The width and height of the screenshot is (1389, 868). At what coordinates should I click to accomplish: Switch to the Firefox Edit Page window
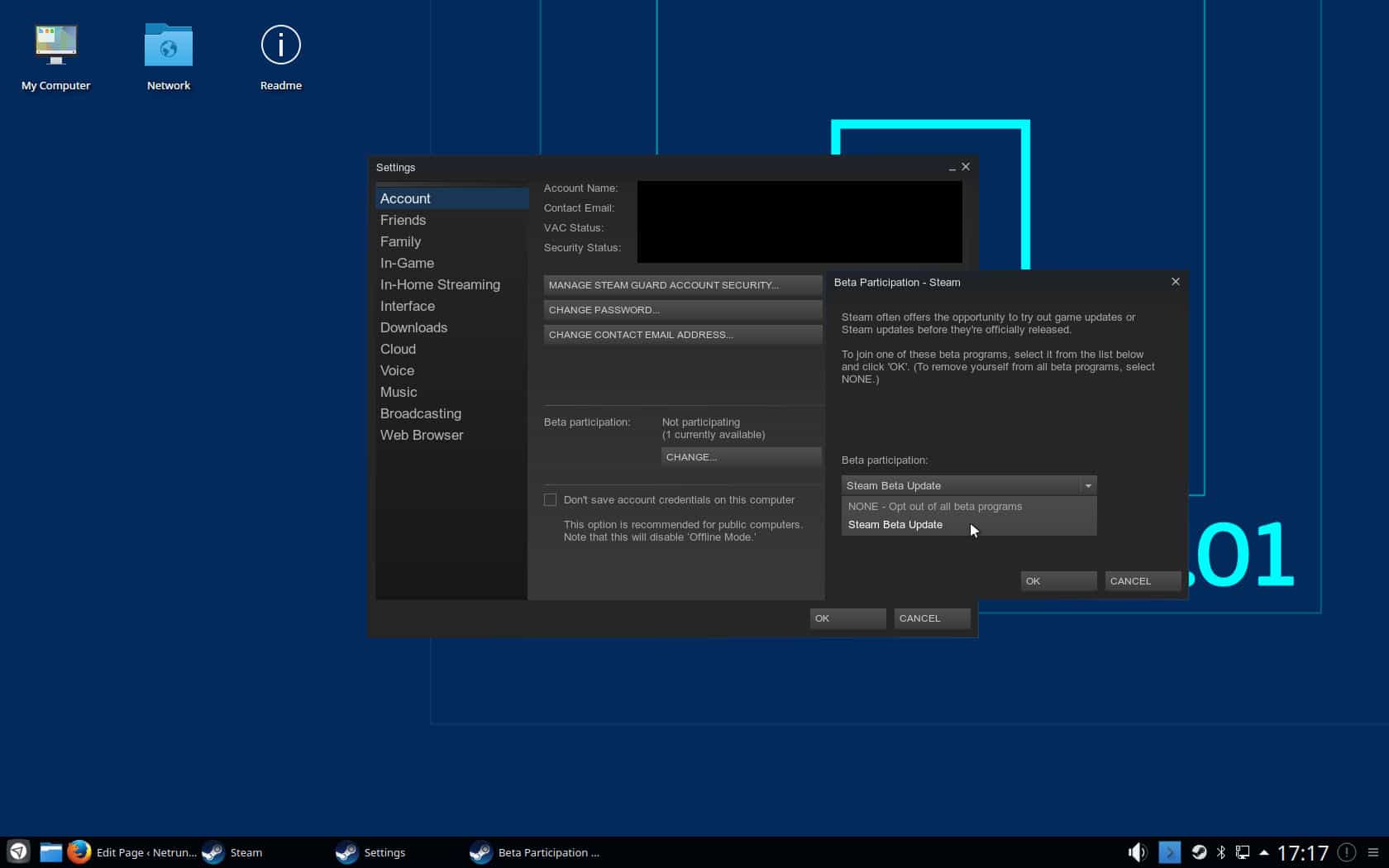[132, 851]
